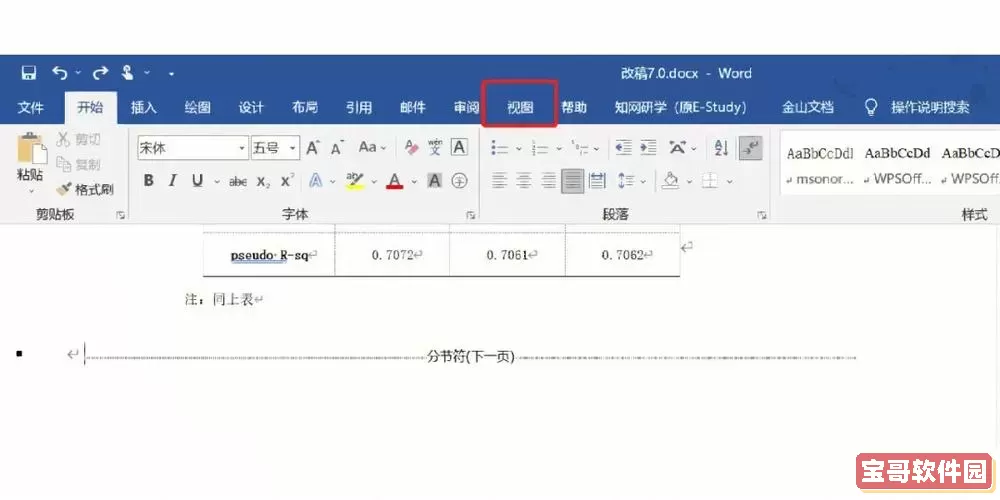This screenshot has width=1000, height=500.
Task: Clear all formatting with eraser icon
Action: tap(411, 148)
